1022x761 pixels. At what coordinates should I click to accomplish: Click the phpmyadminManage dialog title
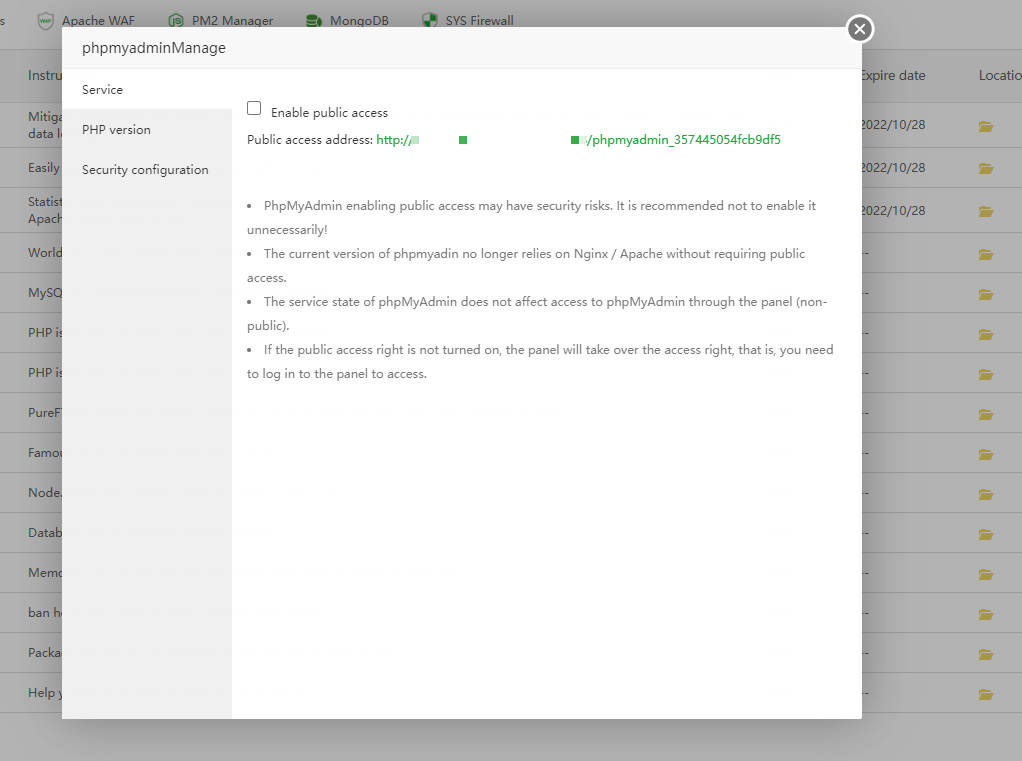coord(154,48)
